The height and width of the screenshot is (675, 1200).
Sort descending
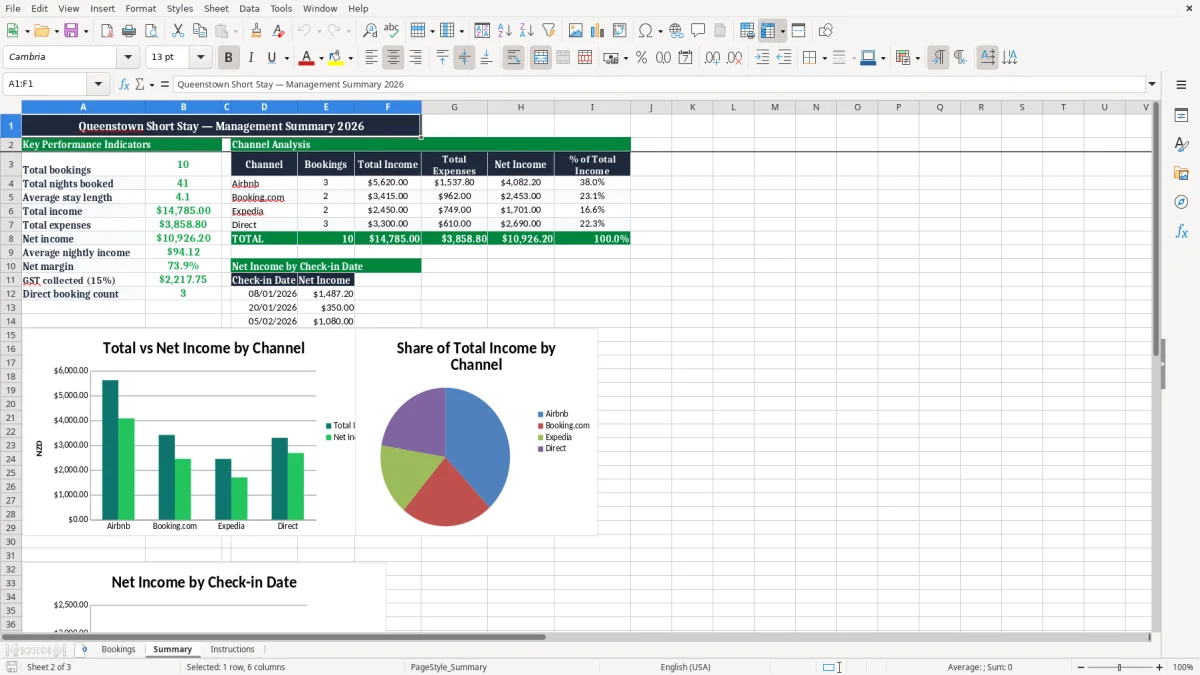[x=526, y=31]
